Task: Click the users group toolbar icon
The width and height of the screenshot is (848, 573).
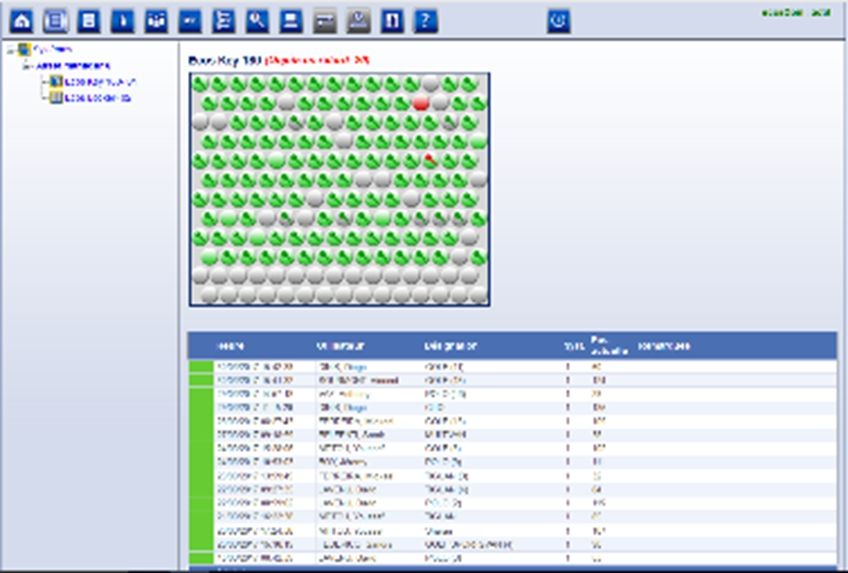Action: pos(156,19)
